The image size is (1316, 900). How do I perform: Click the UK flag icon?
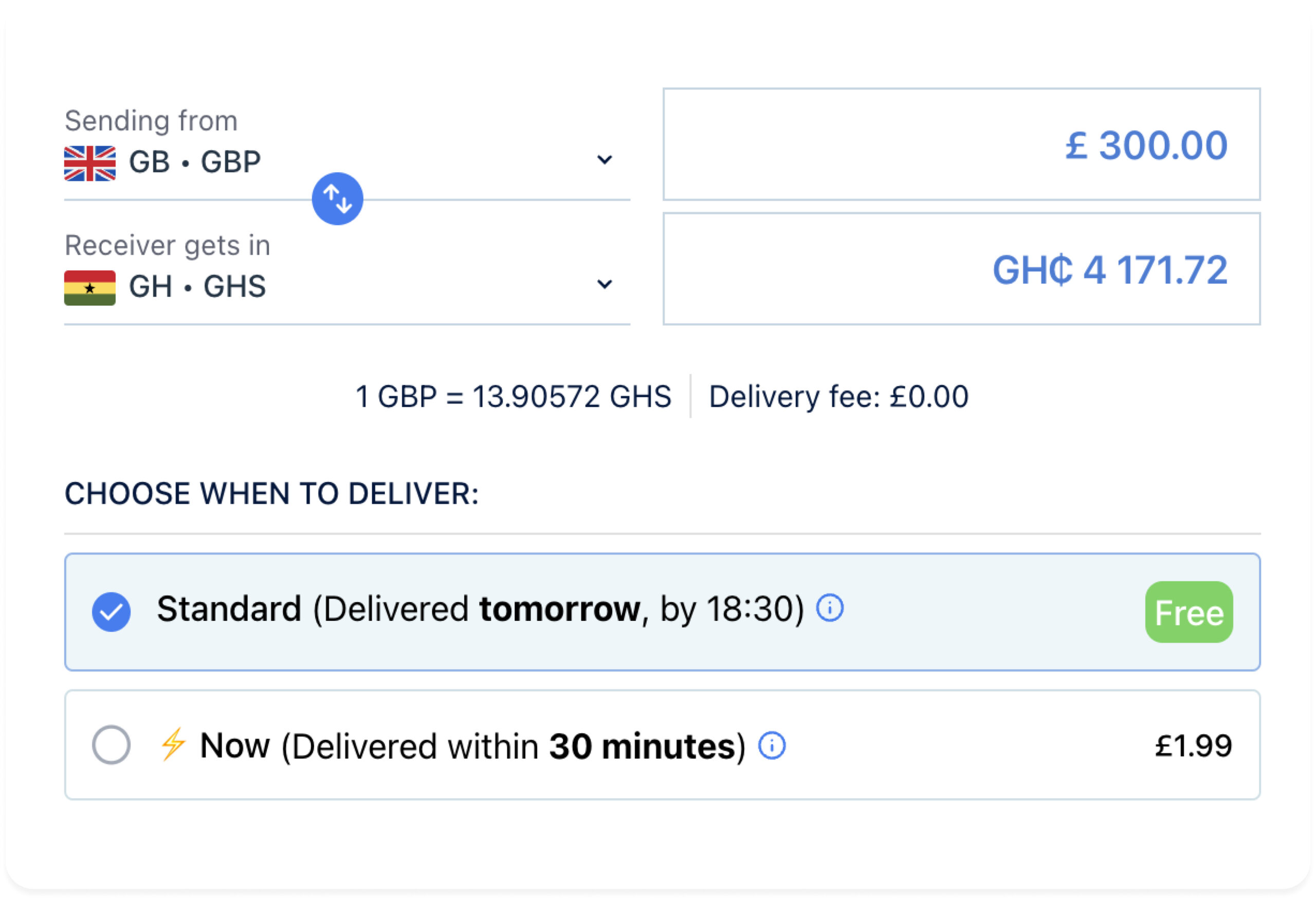point(89,164)
